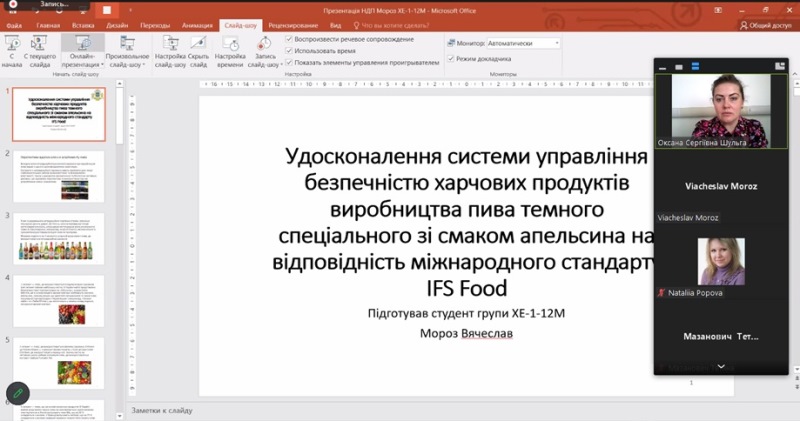
Task: Toggle show media controls checkbox
Action: pyautogui.click(x=289, y=62)
